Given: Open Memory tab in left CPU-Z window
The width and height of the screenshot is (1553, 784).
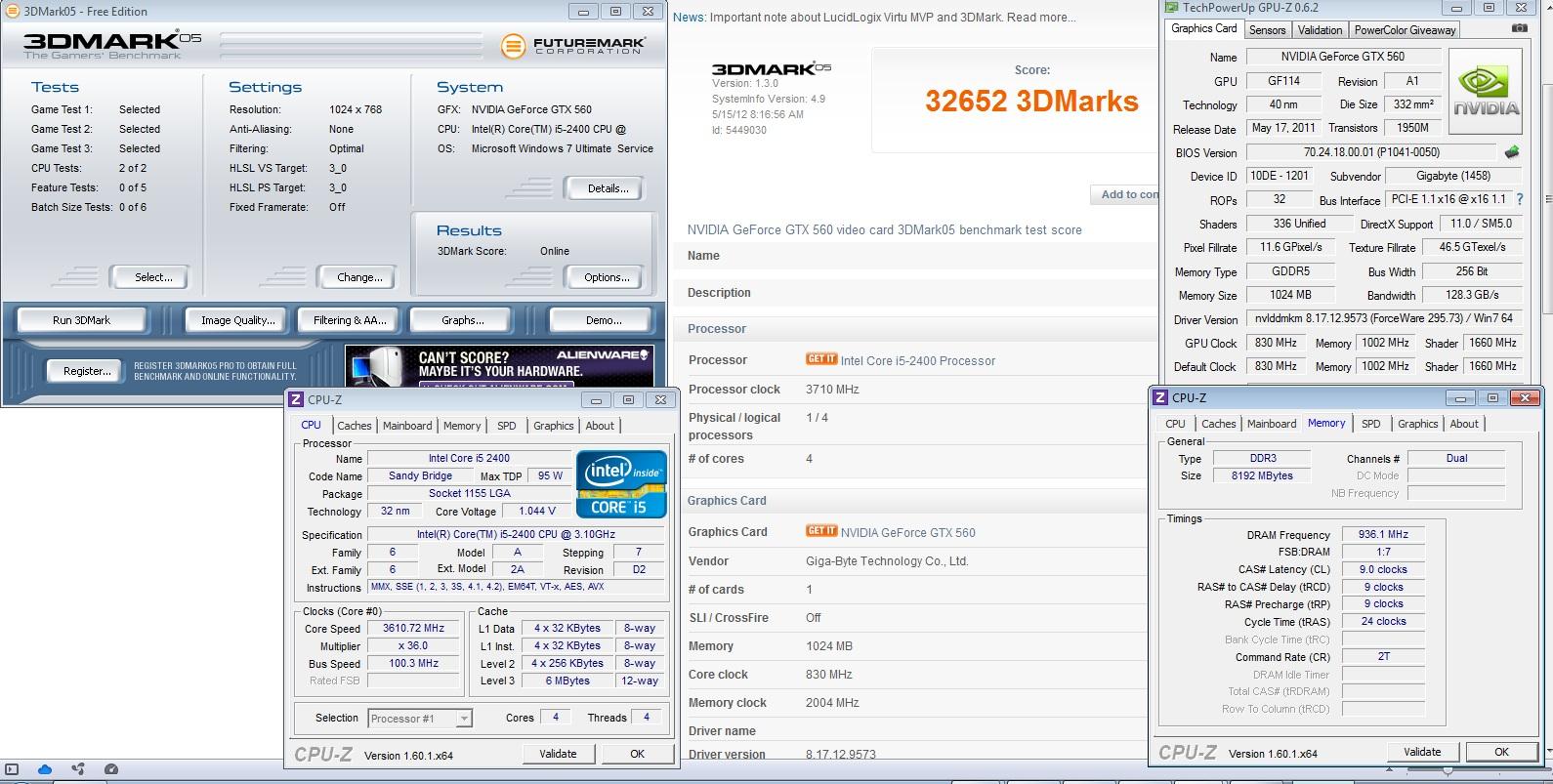Looking at the screenshot, I should point(462,426).
